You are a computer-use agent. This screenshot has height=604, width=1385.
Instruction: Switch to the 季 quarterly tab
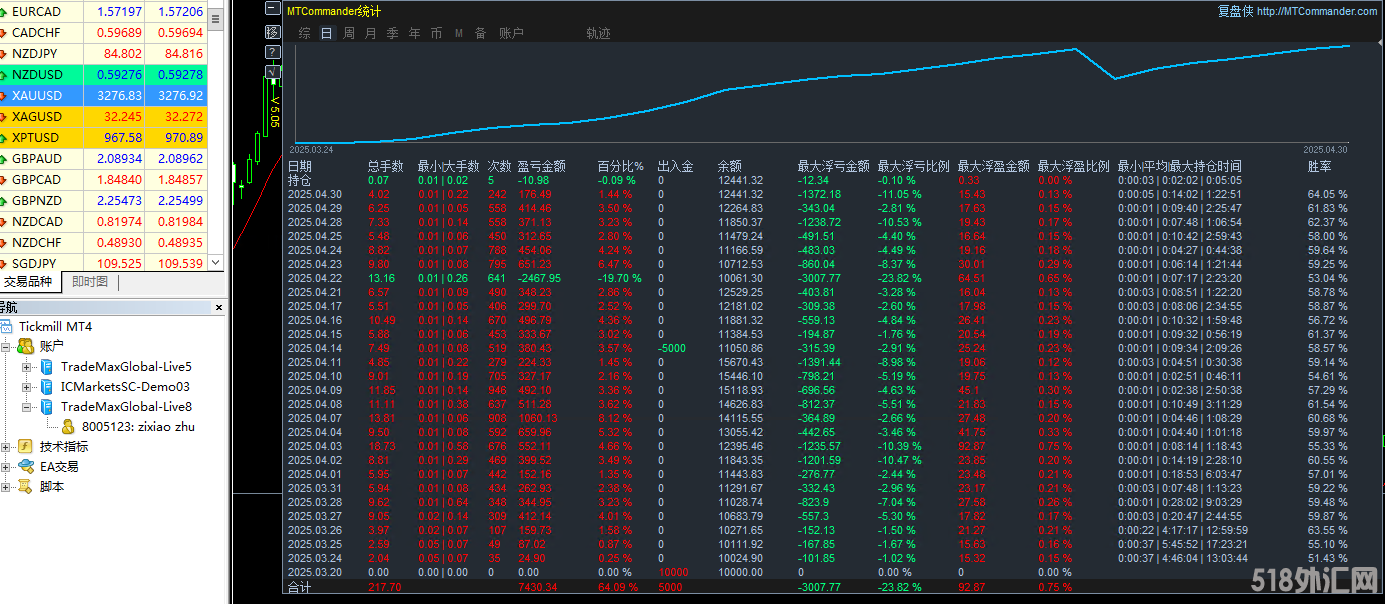pos(393,33)
